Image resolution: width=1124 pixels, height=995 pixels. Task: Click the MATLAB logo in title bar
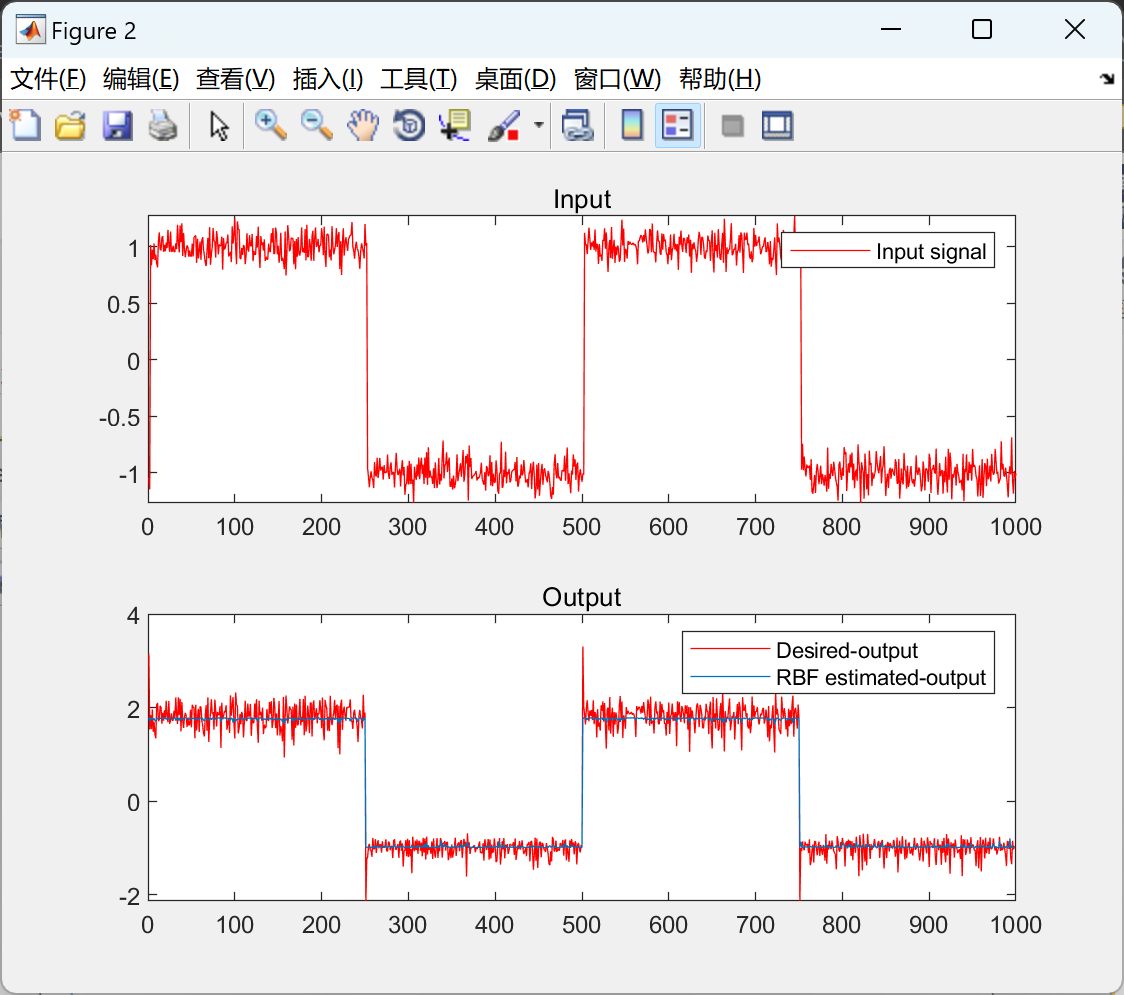click(x=30, y=30)
